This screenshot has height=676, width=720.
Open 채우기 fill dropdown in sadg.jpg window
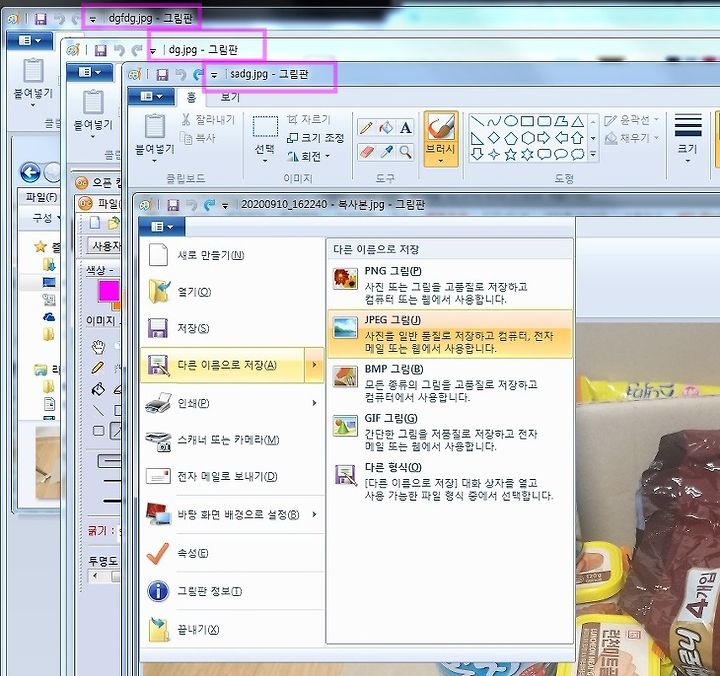click(631, 137)
